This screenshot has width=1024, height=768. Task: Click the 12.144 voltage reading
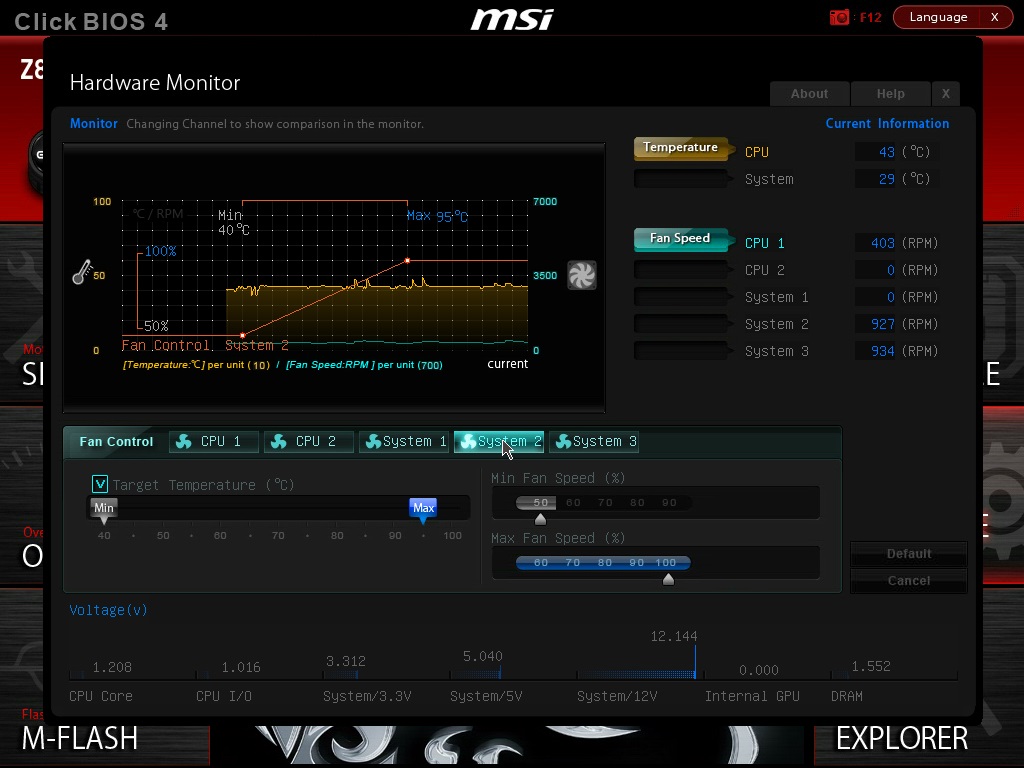coord(673,636)
